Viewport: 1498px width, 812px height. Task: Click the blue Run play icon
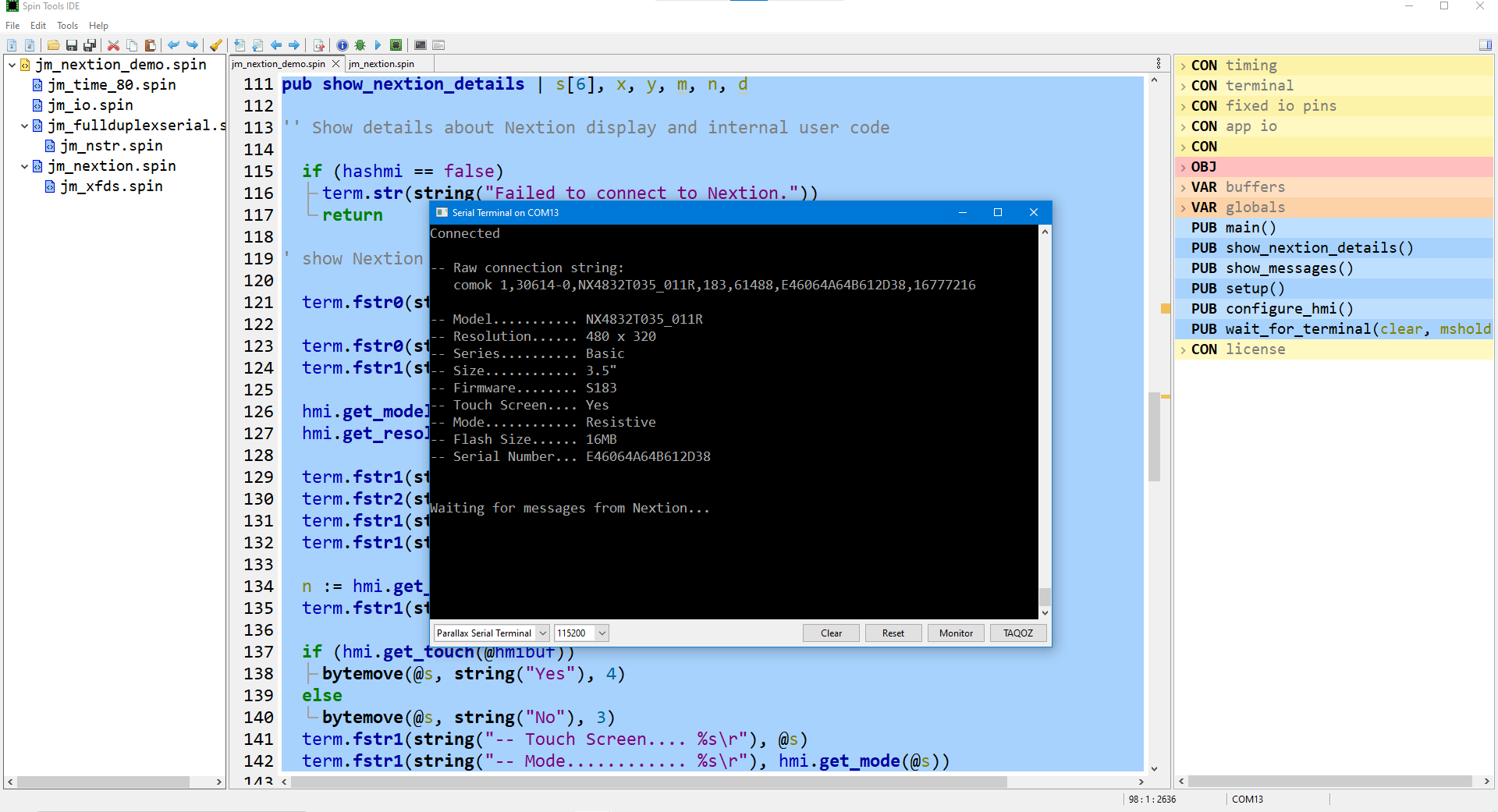tap(378, 45)
